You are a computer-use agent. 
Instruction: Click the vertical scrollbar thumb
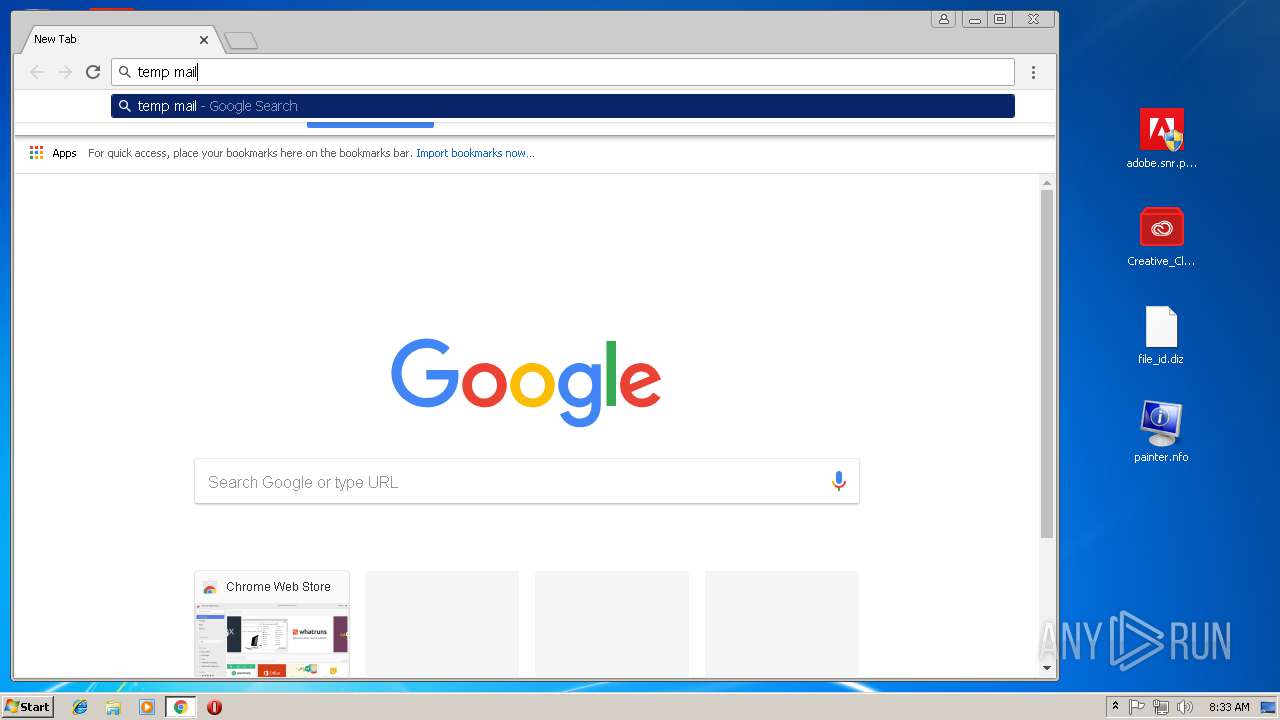point(1047,364)
